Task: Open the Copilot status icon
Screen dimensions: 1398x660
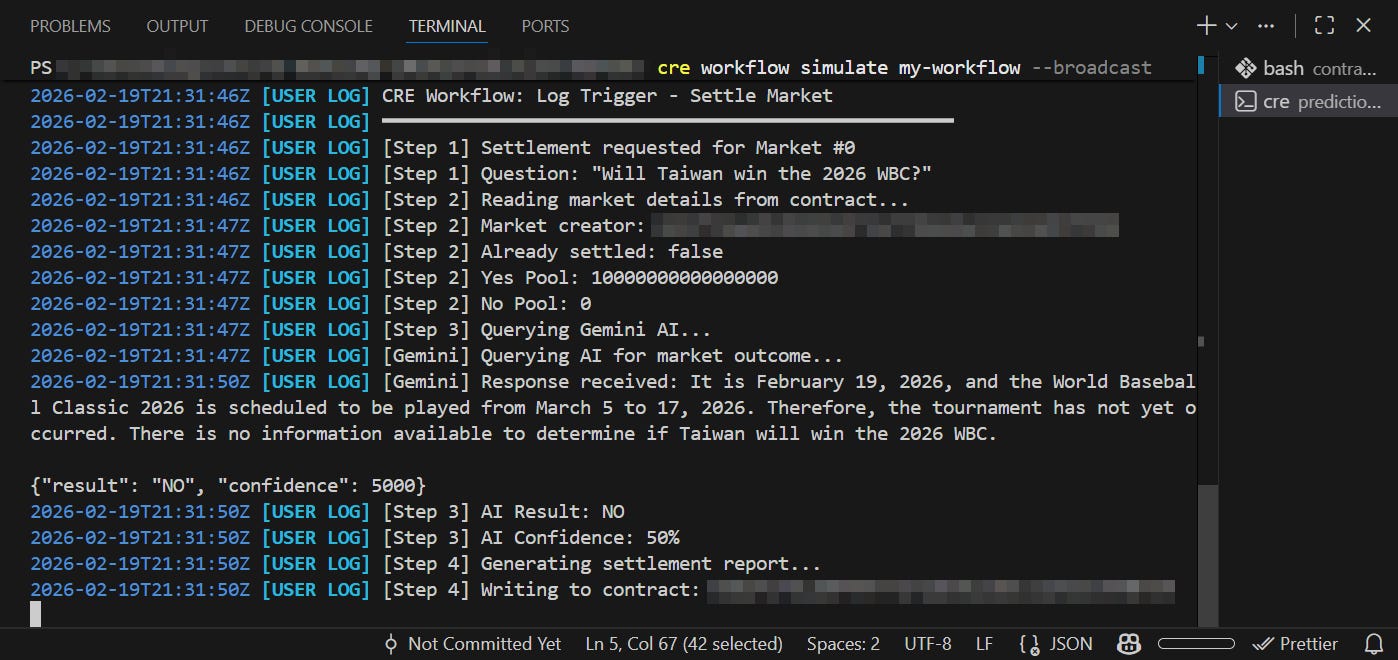Action: point(1129,644)
